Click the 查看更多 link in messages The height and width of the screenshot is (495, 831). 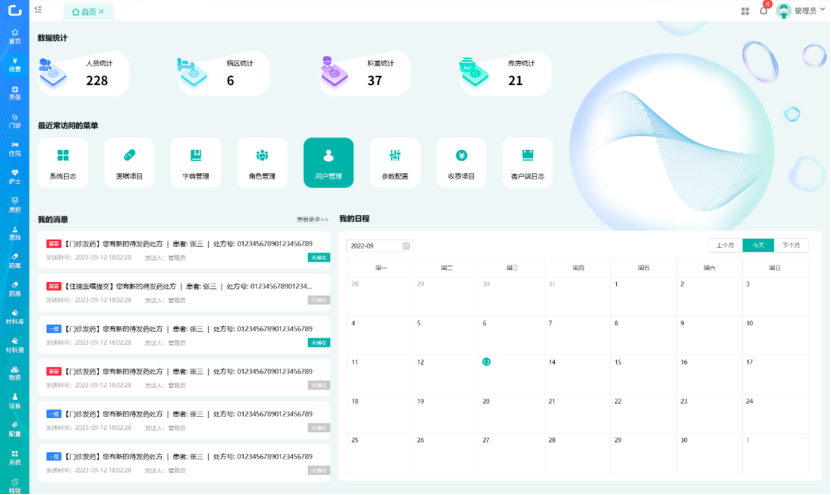click(312, 219)
